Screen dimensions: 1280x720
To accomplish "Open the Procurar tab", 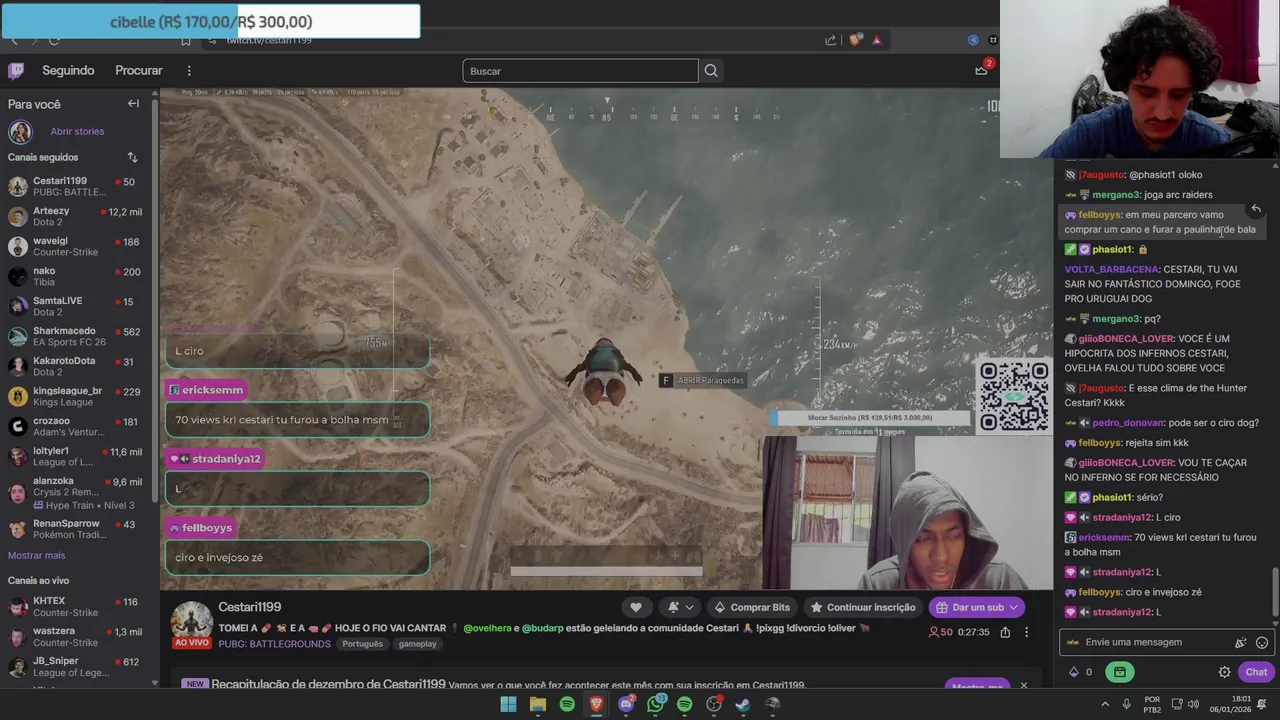I will (x=139, y=70).
